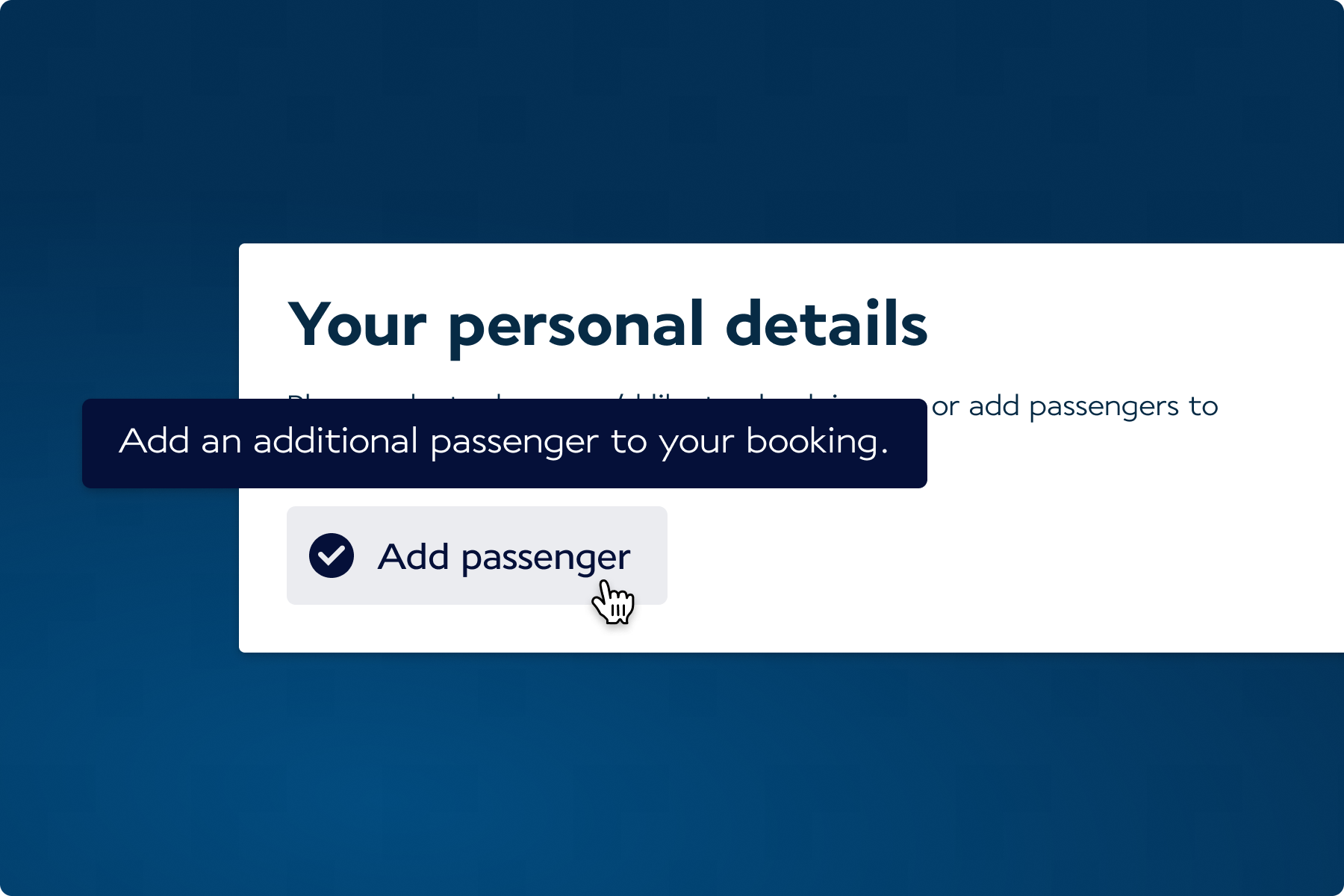The height and width of the screenshot is (896, 1344).
Task: Click the tick mark inside the dark circle
Action: click(x=332, y=556)
